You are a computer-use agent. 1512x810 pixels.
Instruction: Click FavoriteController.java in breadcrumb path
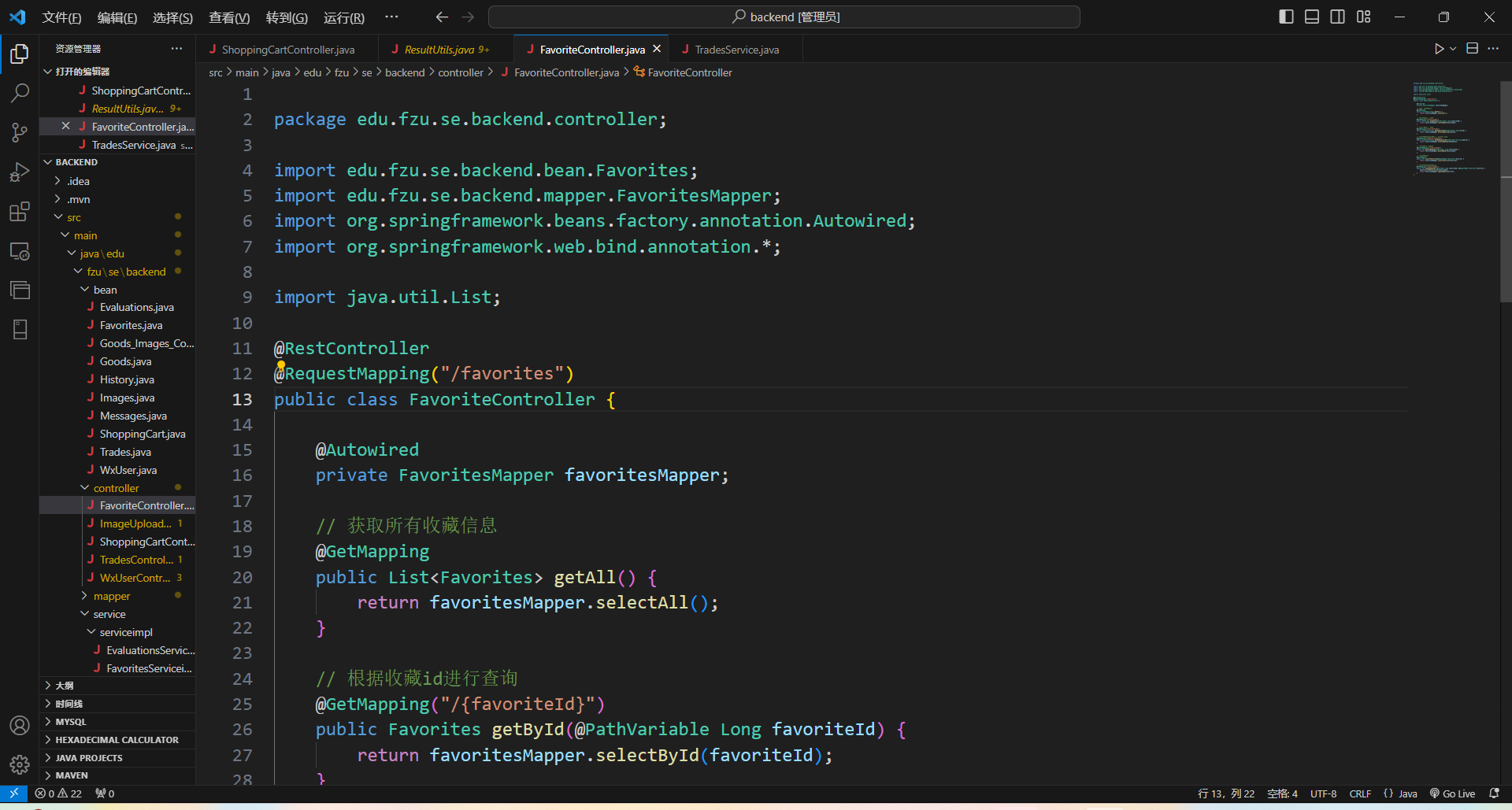566,72
